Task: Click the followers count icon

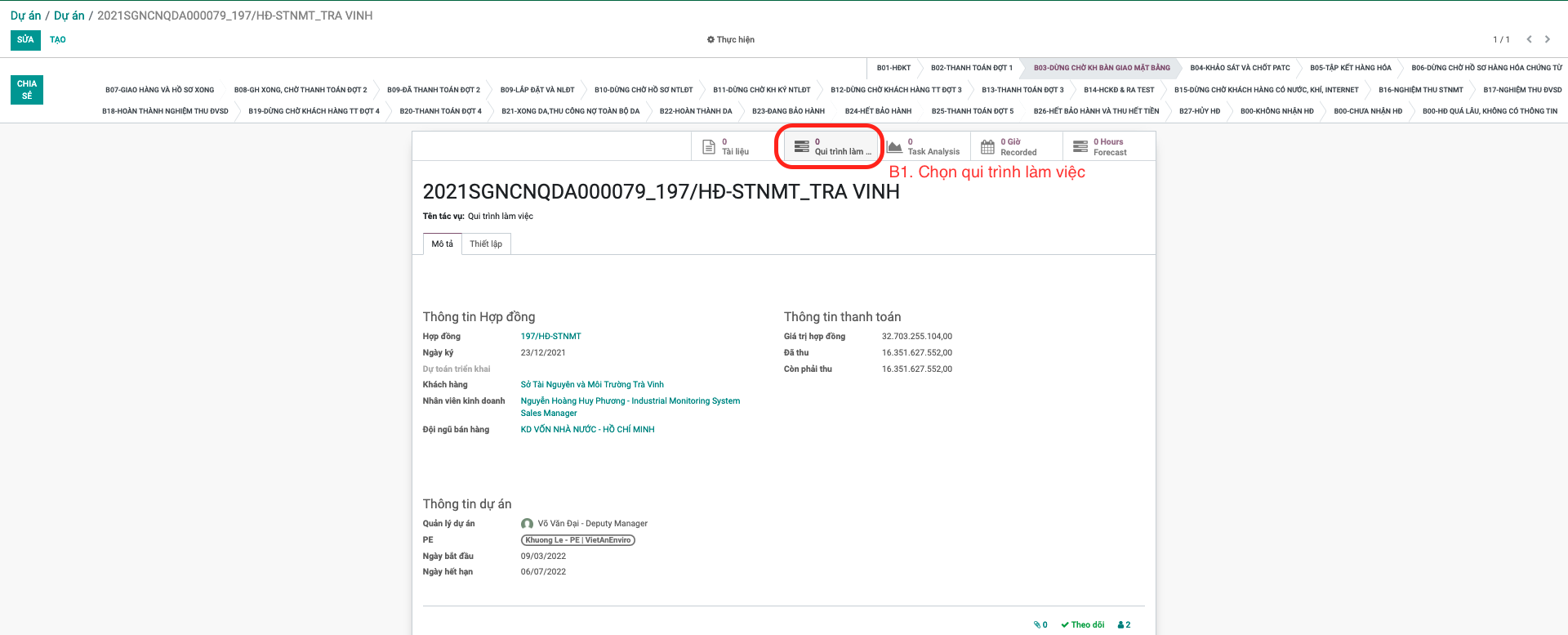Action: tap(1125, 624)
